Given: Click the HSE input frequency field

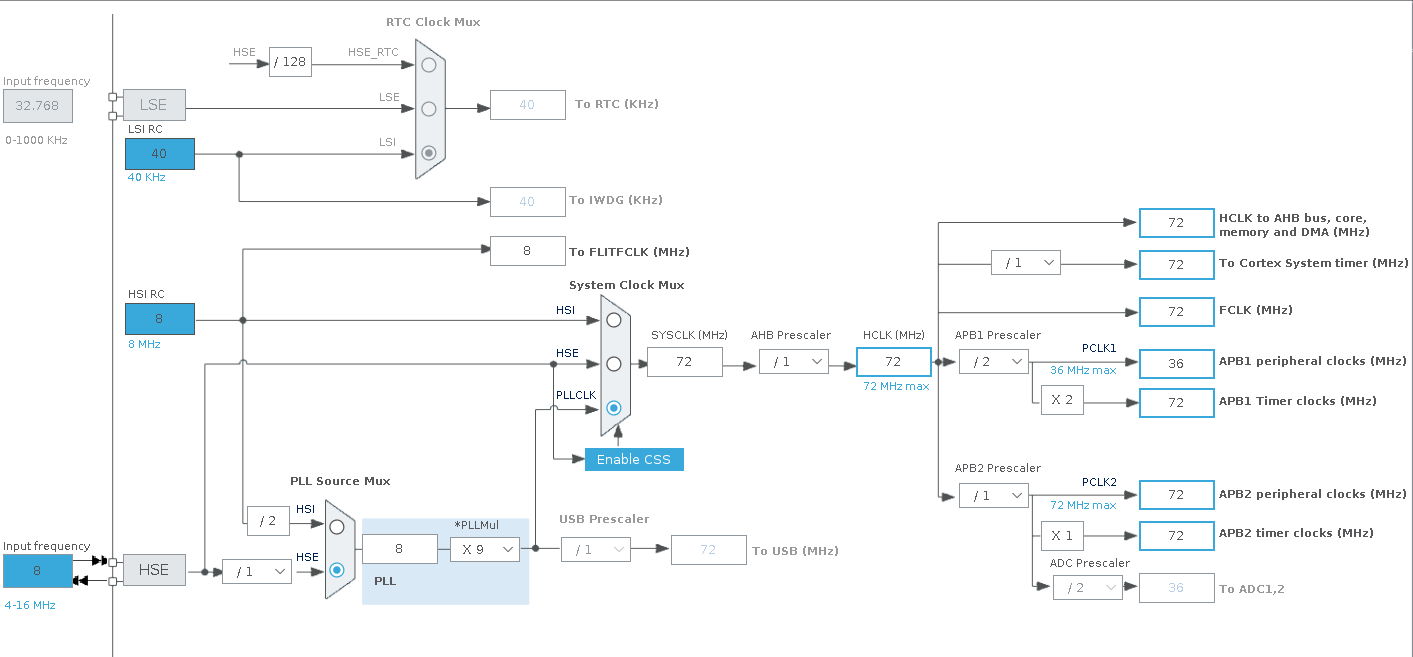Looking at the screenshot, I should (38, 570).
